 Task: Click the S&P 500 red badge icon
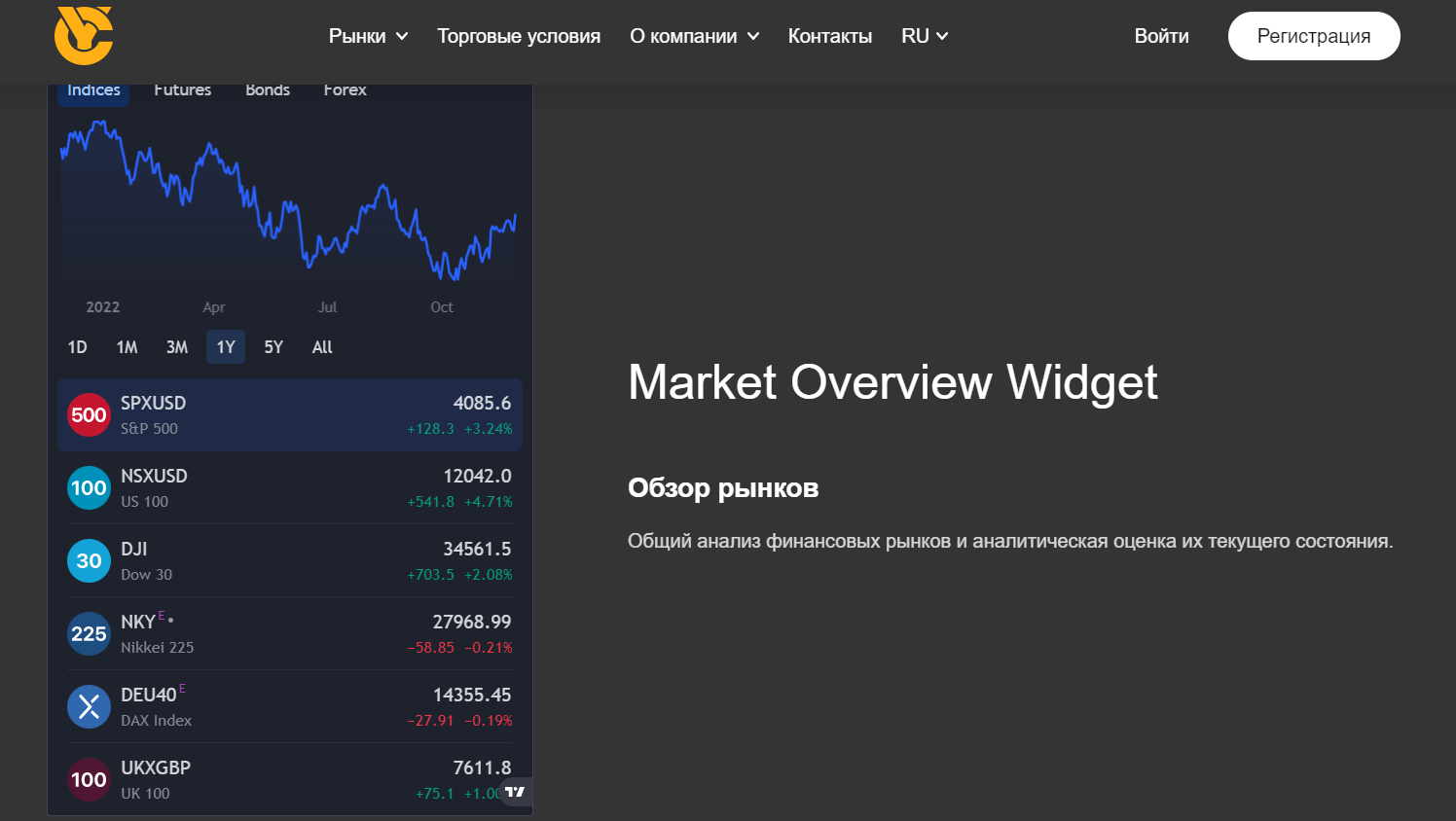(x=89, y=415)
